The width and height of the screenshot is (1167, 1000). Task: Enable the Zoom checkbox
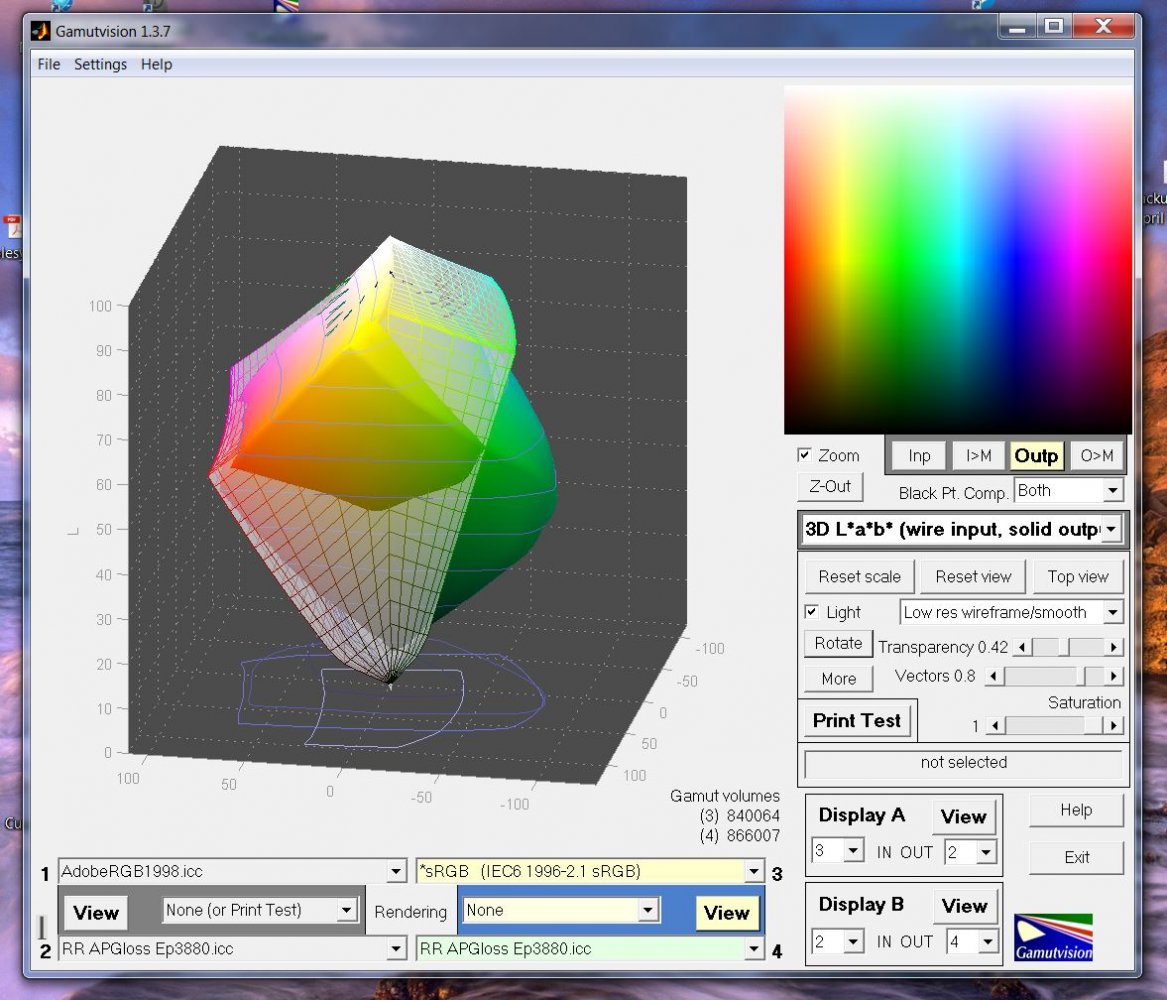click(x=805, y=455)
